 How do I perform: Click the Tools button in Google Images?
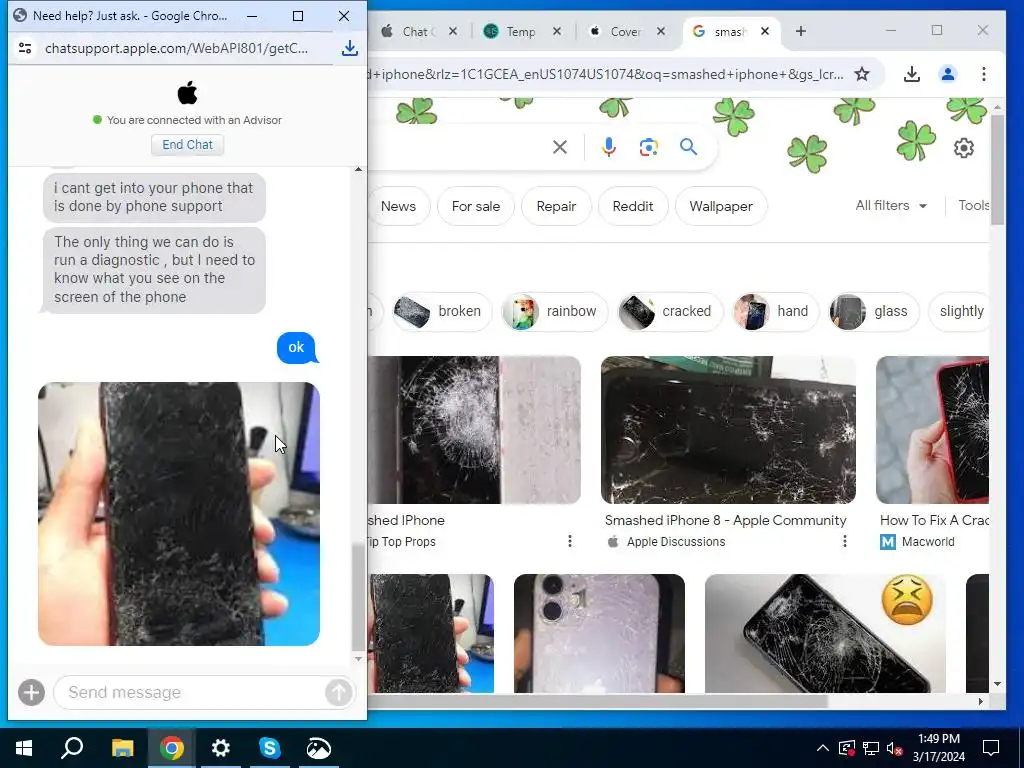[x=973, y=206]
